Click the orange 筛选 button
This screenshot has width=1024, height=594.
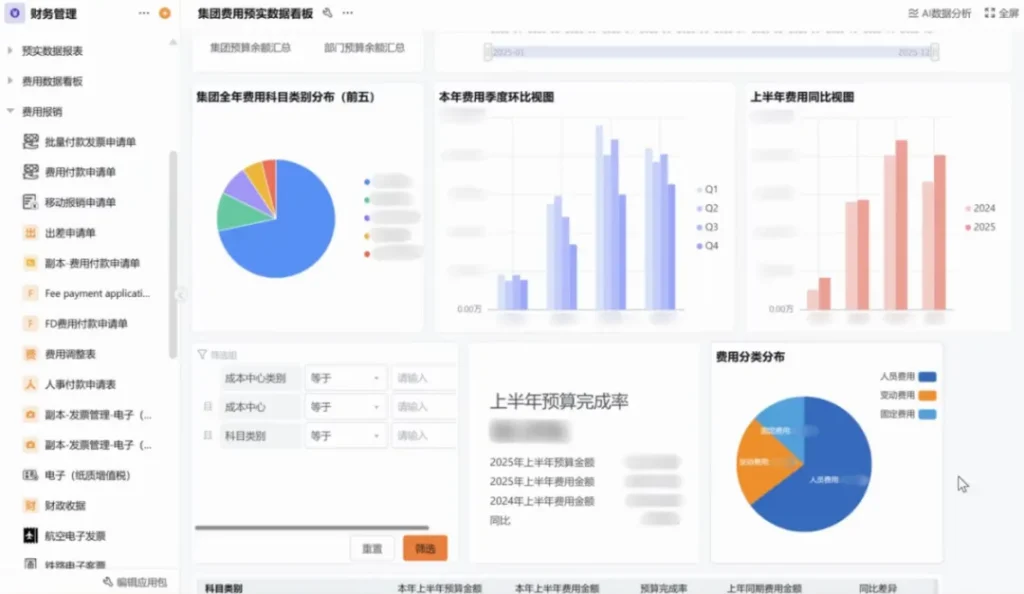point(425,548)
